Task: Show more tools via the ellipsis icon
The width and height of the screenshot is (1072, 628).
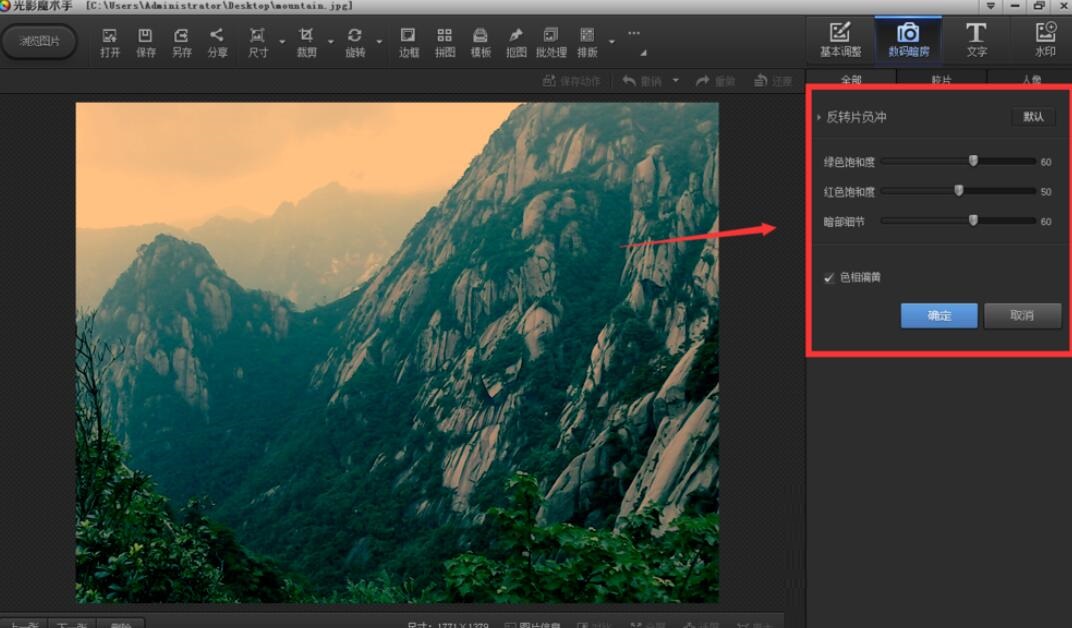Action: (634, 33)
